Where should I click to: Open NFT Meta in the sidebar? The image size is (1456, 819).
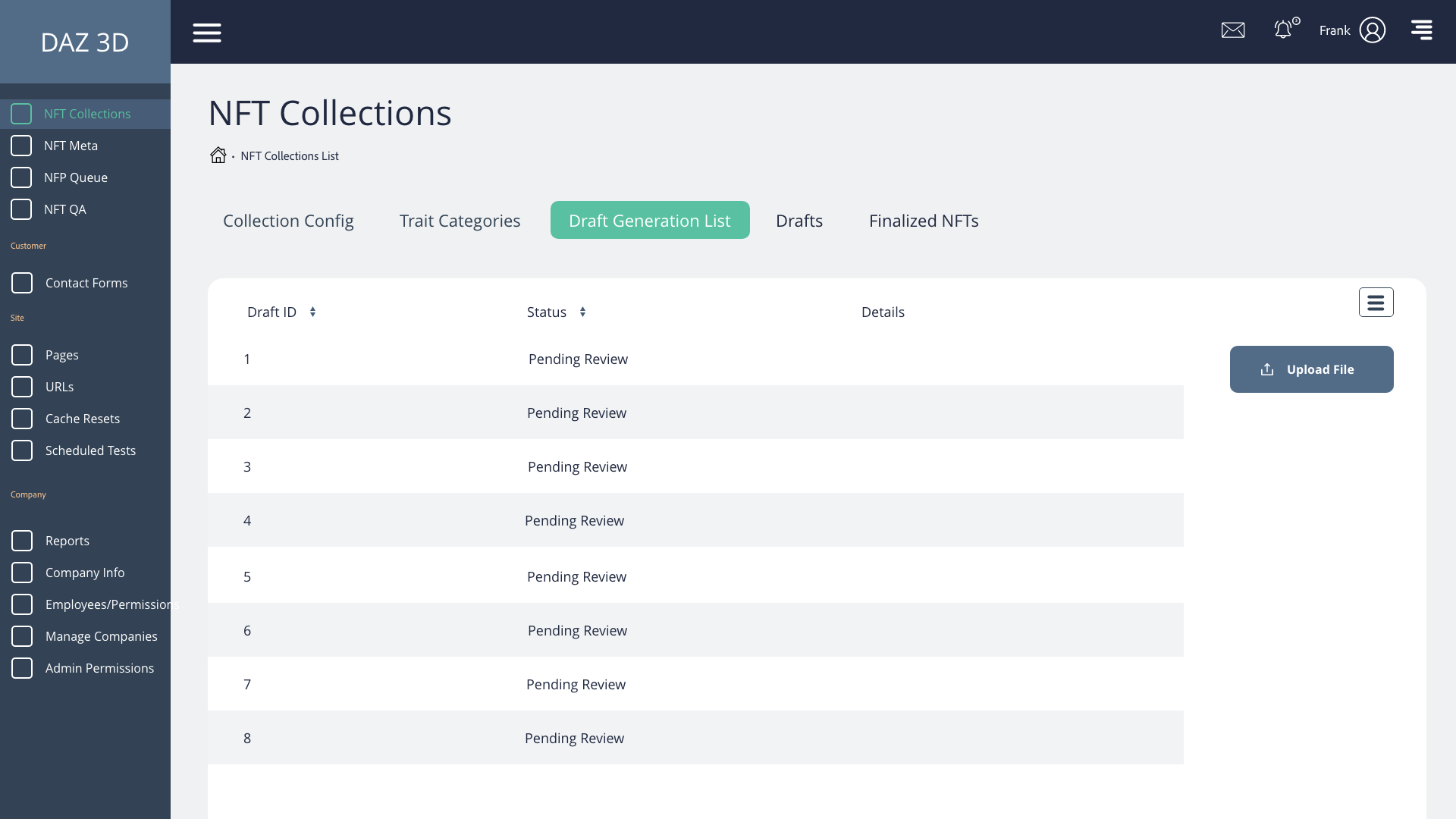(x=71, y=146)
